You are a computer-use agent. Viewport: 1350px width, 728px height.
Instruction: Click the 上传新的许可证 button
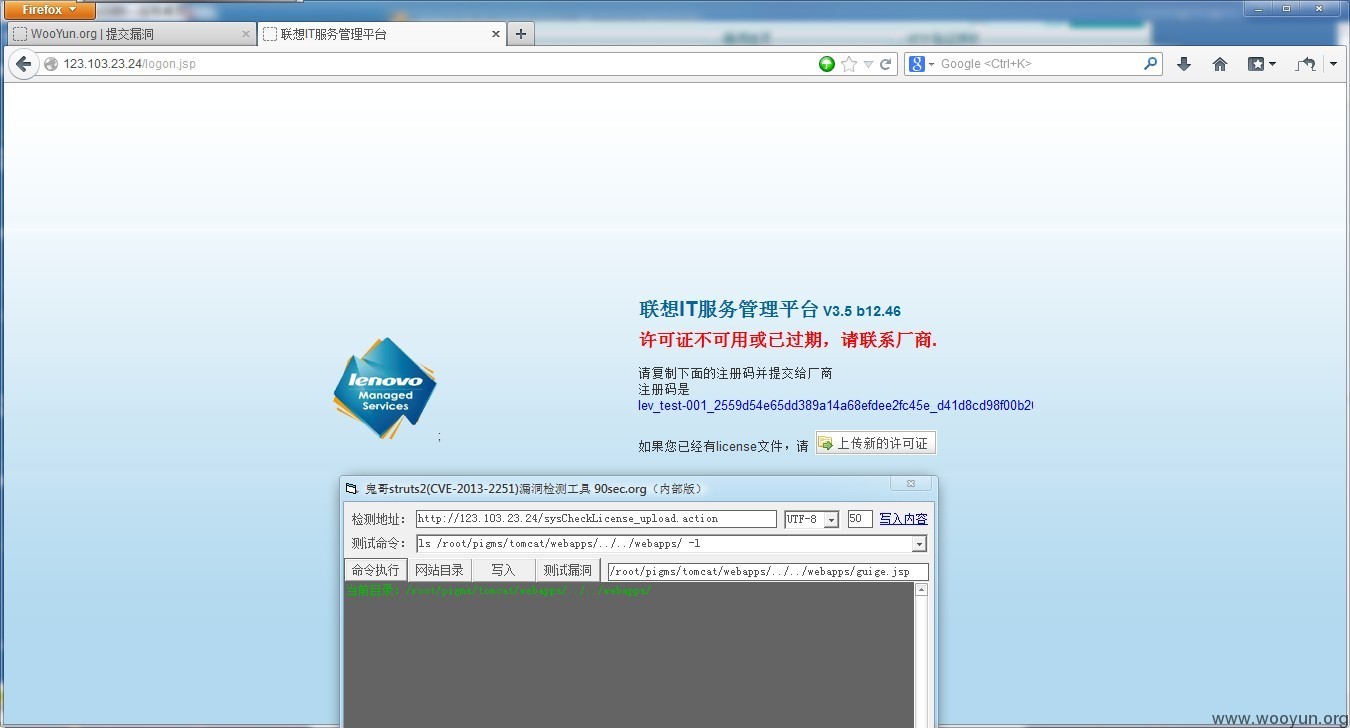click(x=876, y=443)
